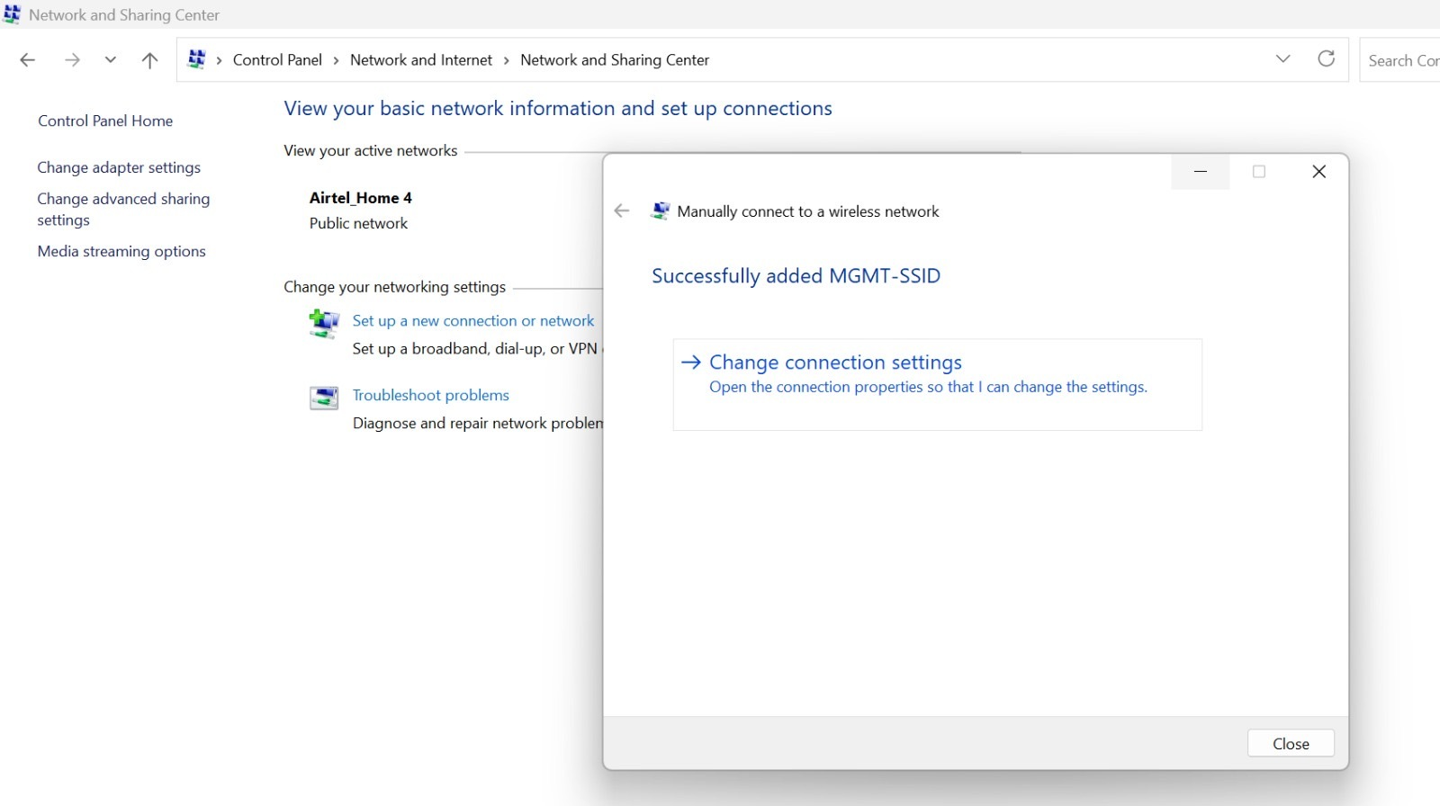Click the Network and Internet breadcrumb
Screen dimensions: 1440x806
click(x=421, y=60)
